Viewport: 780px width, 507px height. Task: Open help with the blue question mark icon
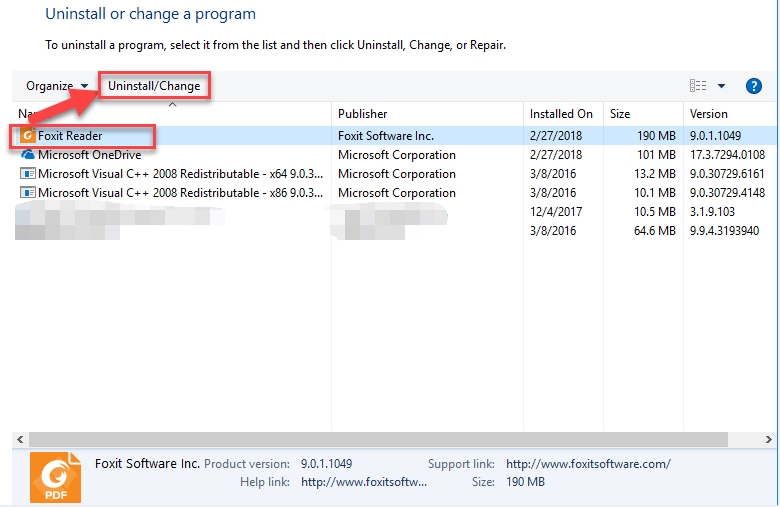[754, 86]
